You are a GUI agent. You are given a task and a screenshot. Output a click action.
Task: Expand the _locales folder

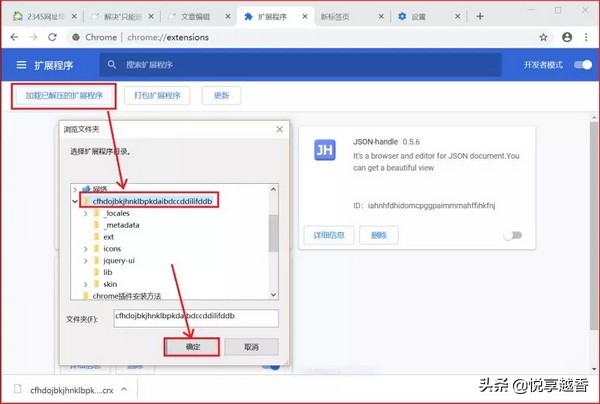pyautogui.click(x=86, y=213)
